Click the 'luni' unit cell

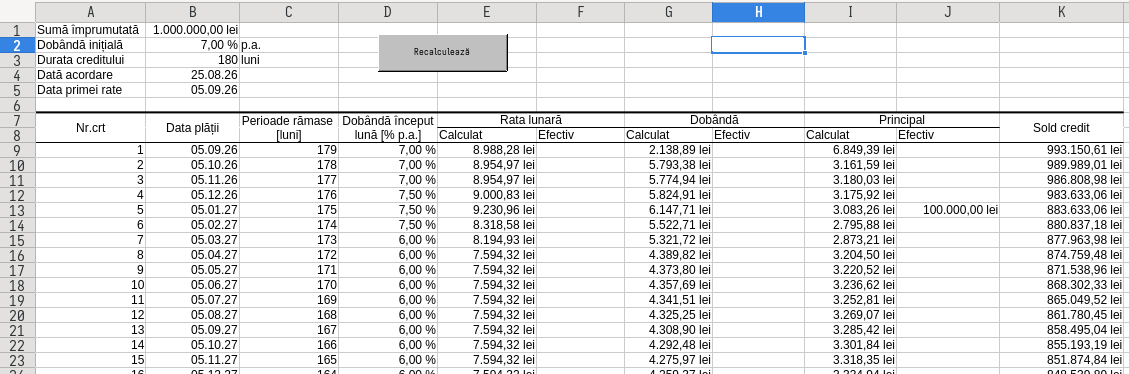click(x=289, y=60)
